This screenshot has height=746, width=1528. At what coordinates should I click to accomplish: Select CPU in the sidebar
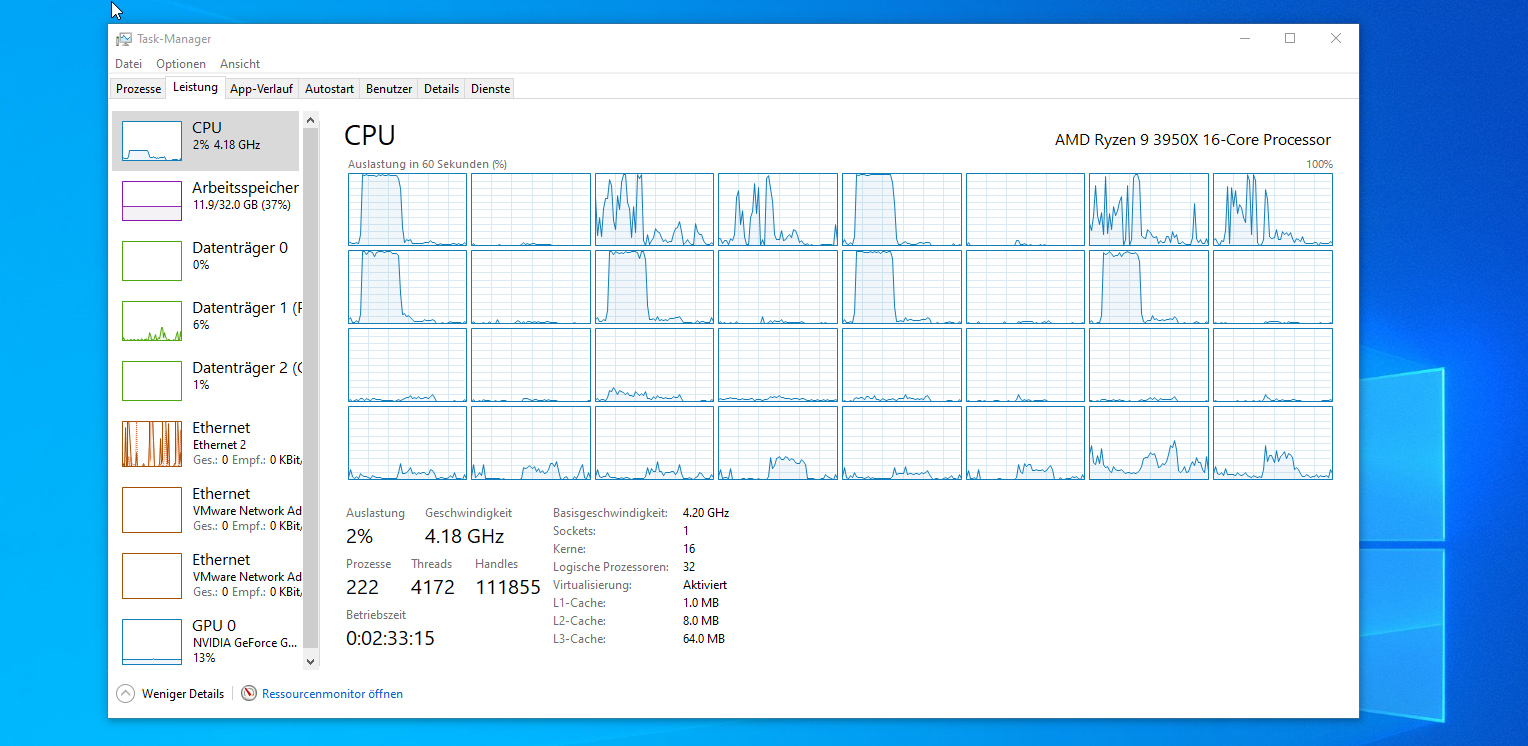click(x=205, y=141)
